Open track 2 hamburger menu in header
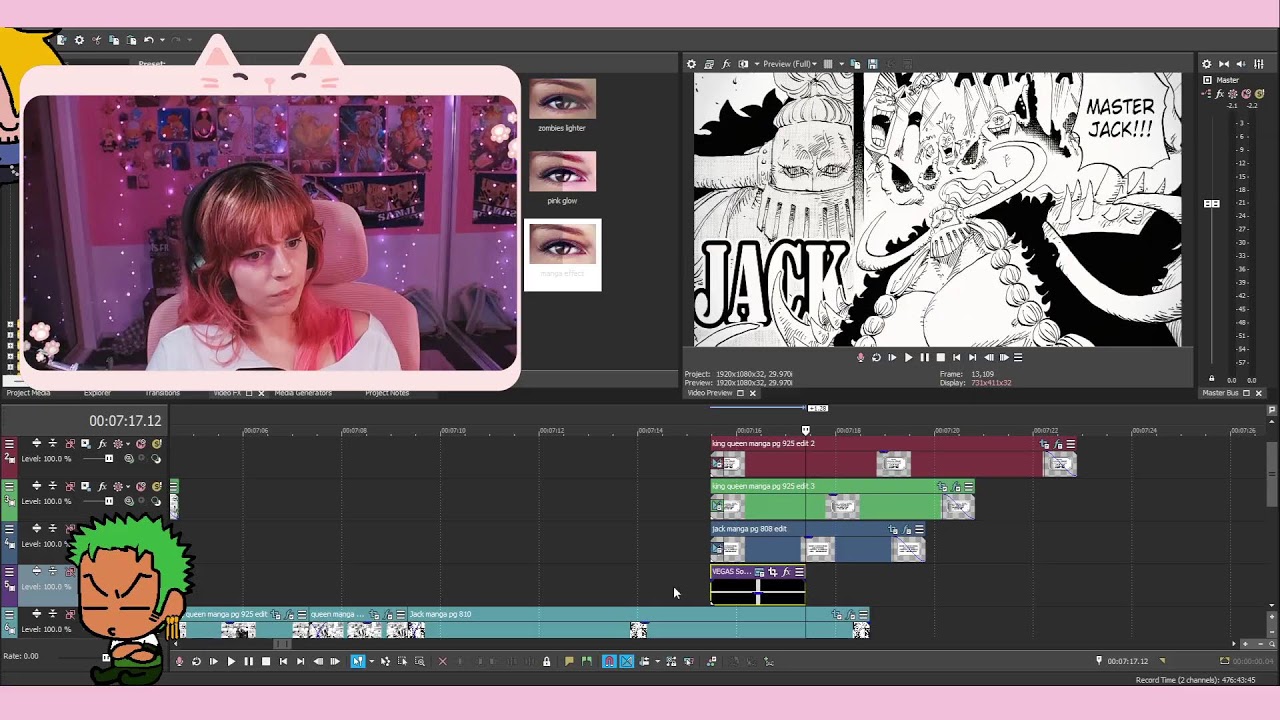This screenshot has width=1280, height=720. 9,444
